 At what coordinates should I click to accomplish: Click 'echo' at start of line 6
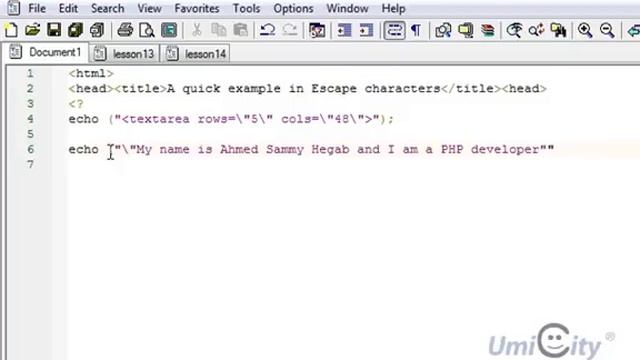pyautogui.click(x=84, y=149)
